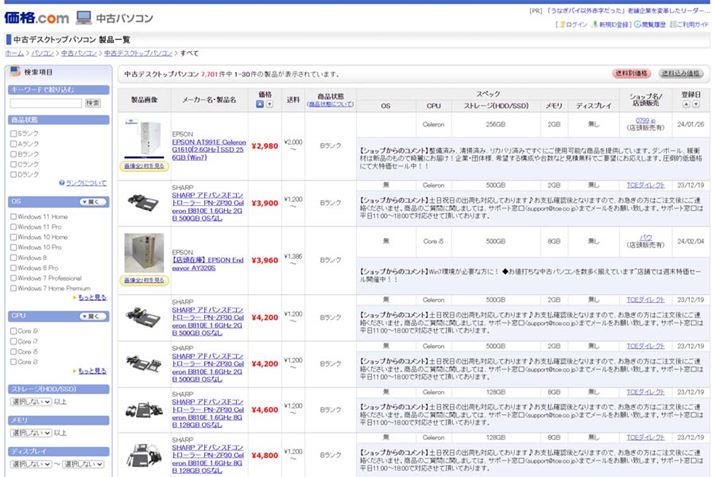Open the メモリ selection dropdown
This screenshot has width=715, height=477.
[29, 432]
